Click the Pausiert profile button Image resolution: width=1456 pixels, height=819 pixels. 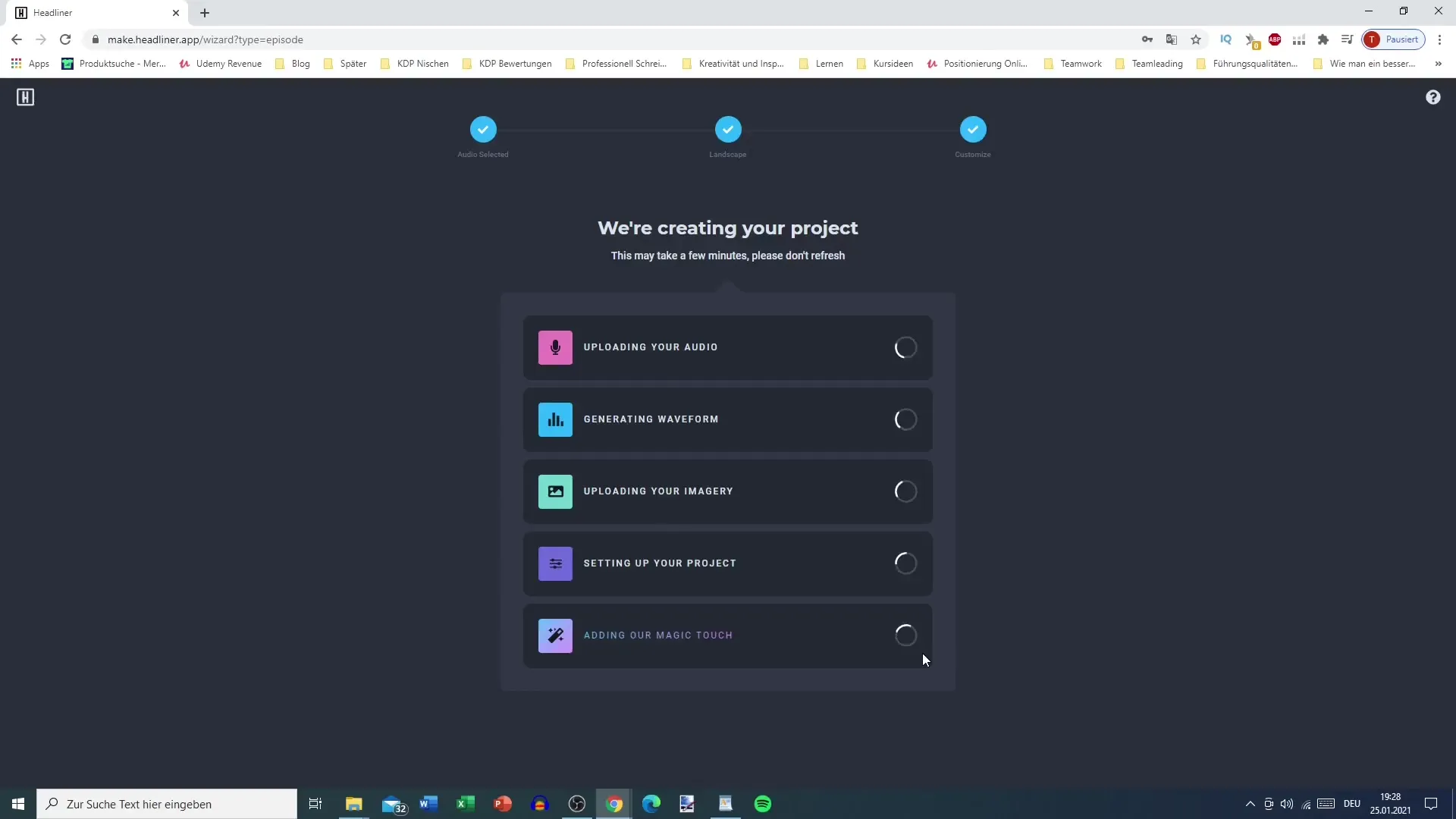coord(1393,39)
